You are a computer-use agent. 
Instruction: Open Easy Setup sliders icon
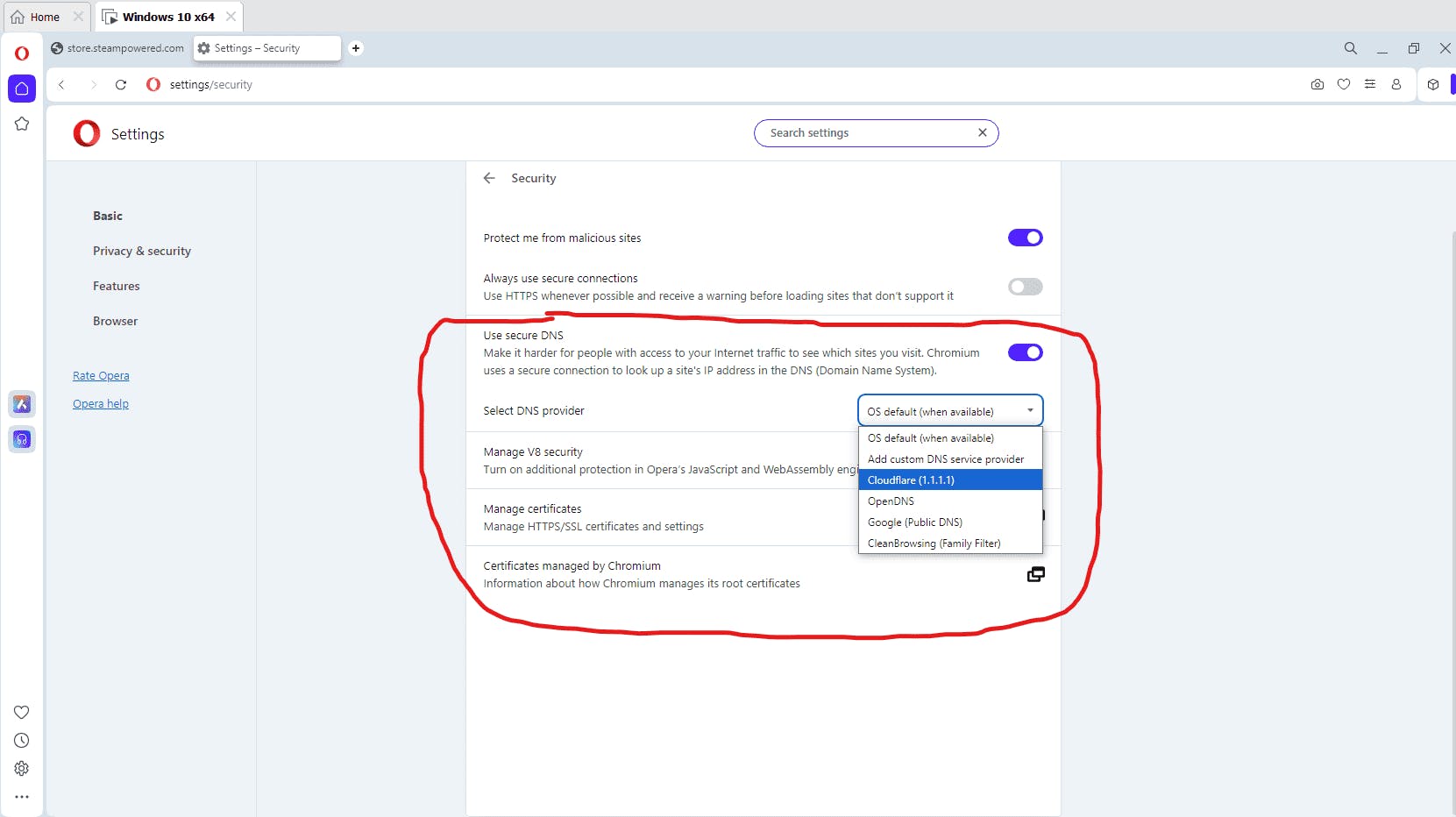[x=1369, y=85]
